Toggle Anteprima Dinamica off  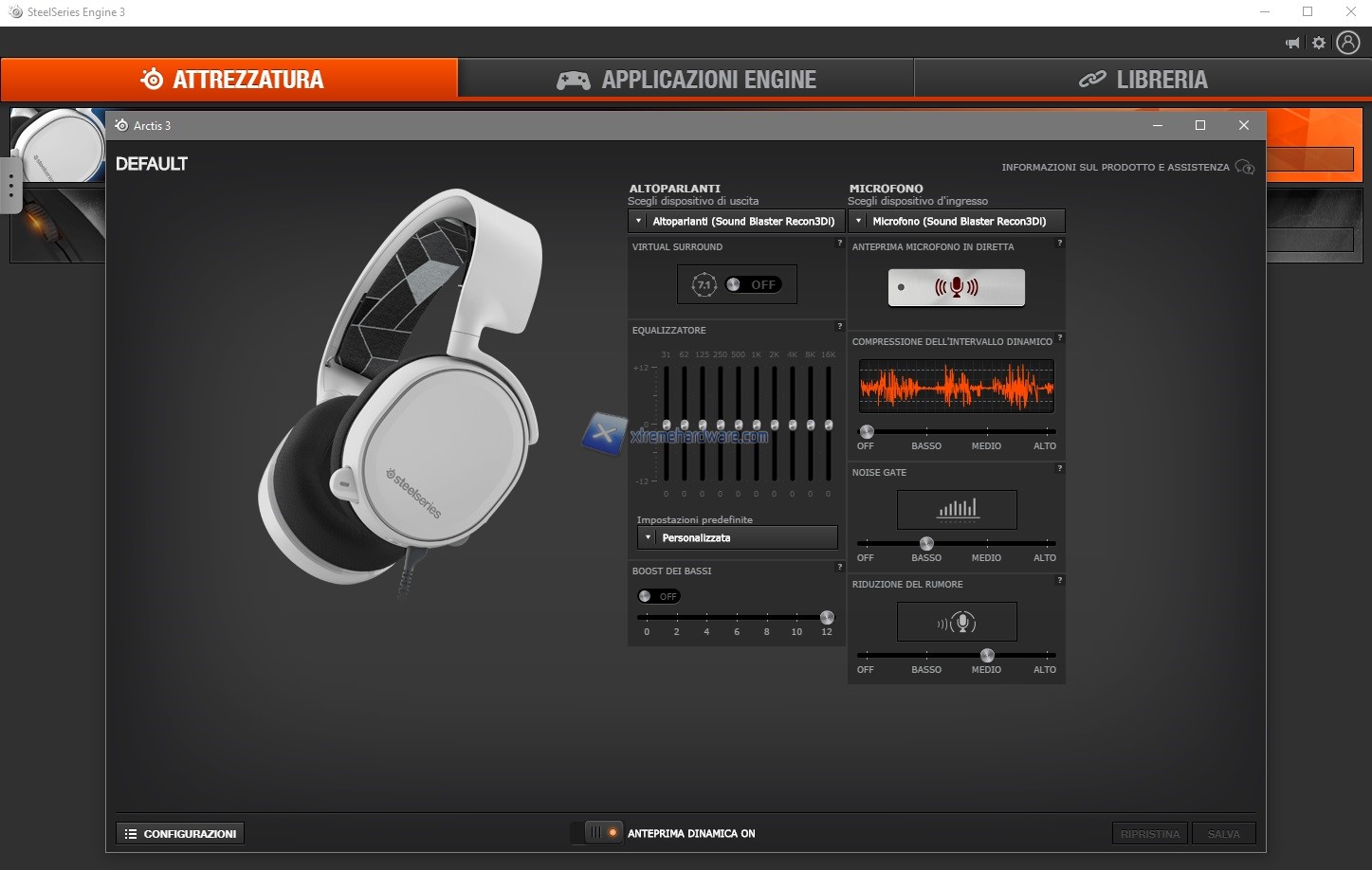coord(602,833)
